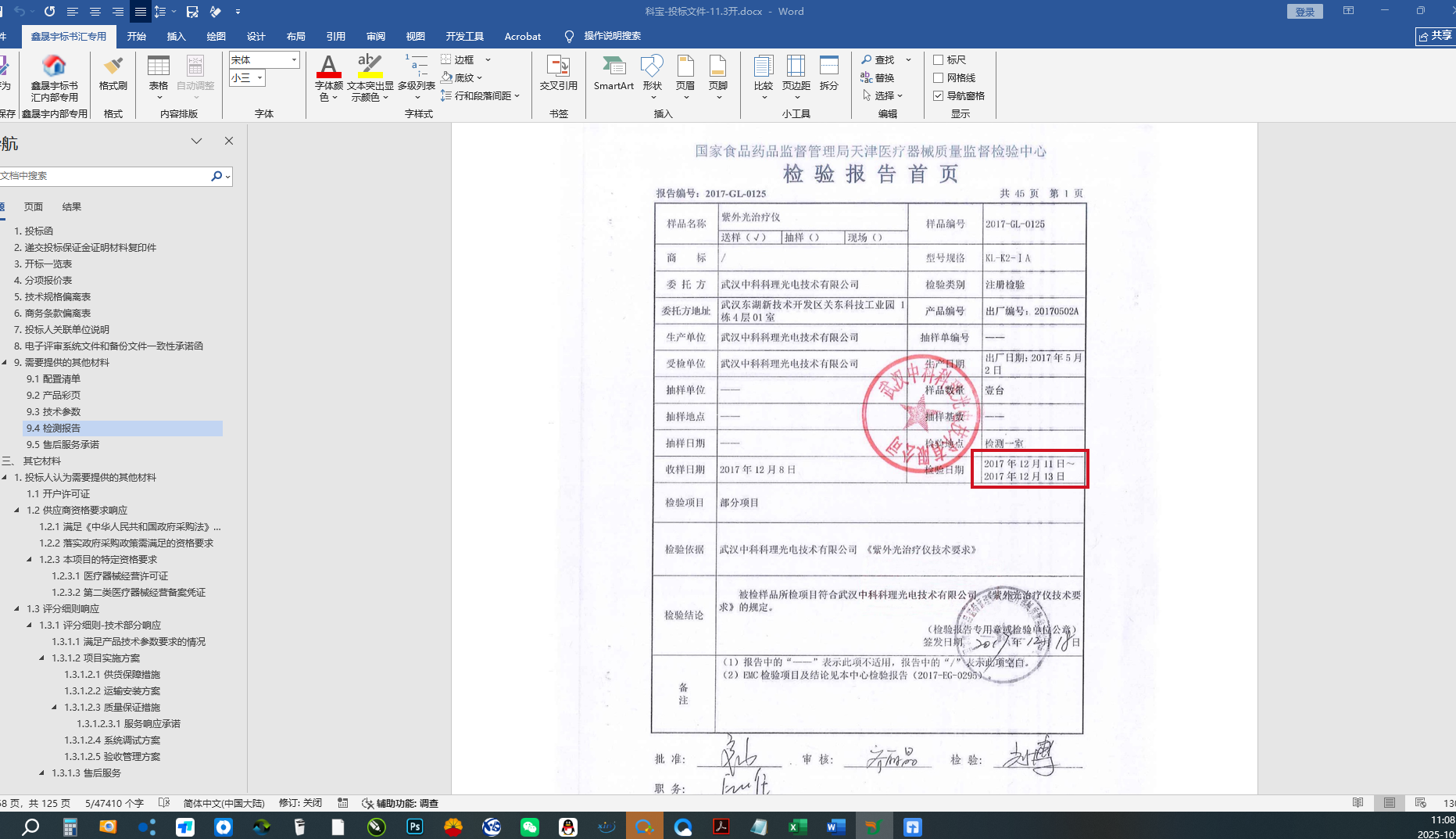Click the 替换 replace tool

click(878, 77)
